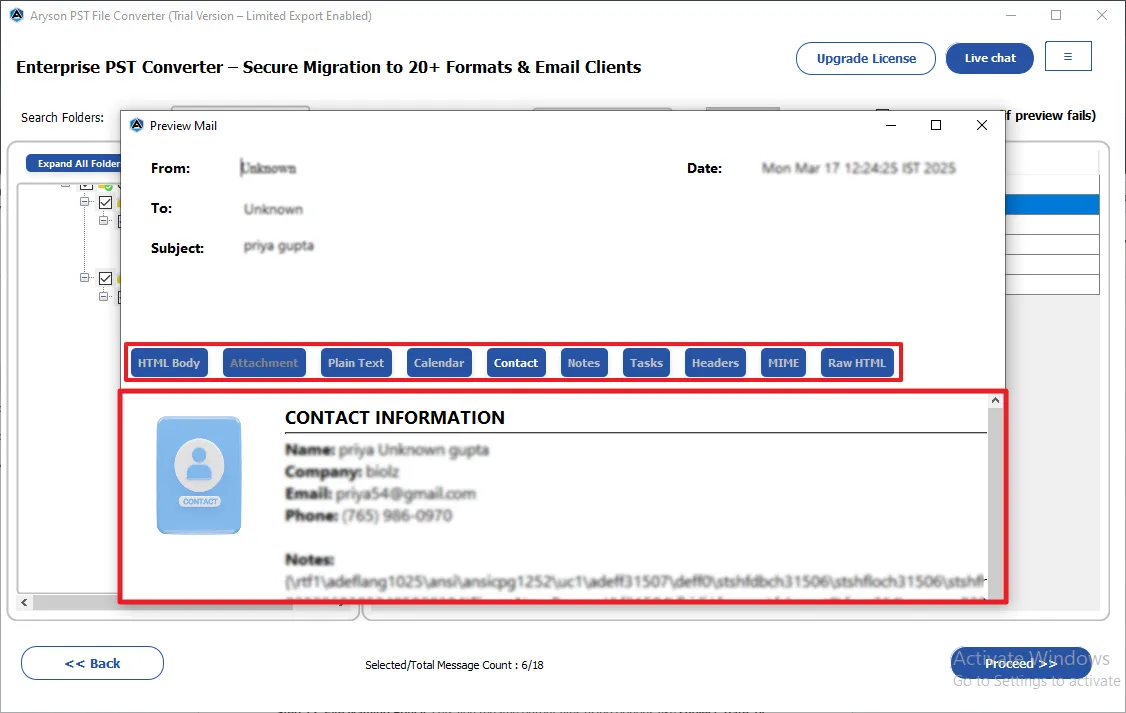Select the Calendar tab
Viewport: 1126px width, 713px height.
coord(439,363)
